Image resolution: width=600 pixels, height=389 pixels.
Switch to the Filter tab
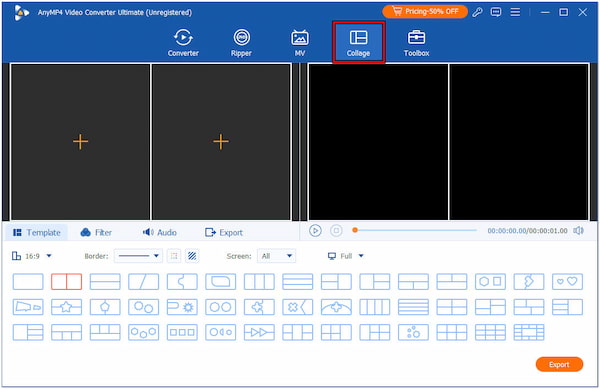coord(96,233)
